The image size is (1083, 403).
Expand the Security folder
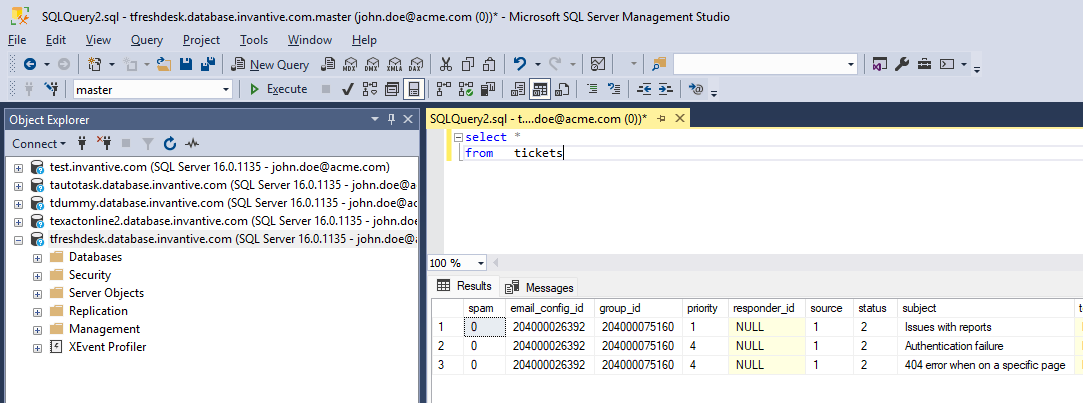tap(37, 275)
